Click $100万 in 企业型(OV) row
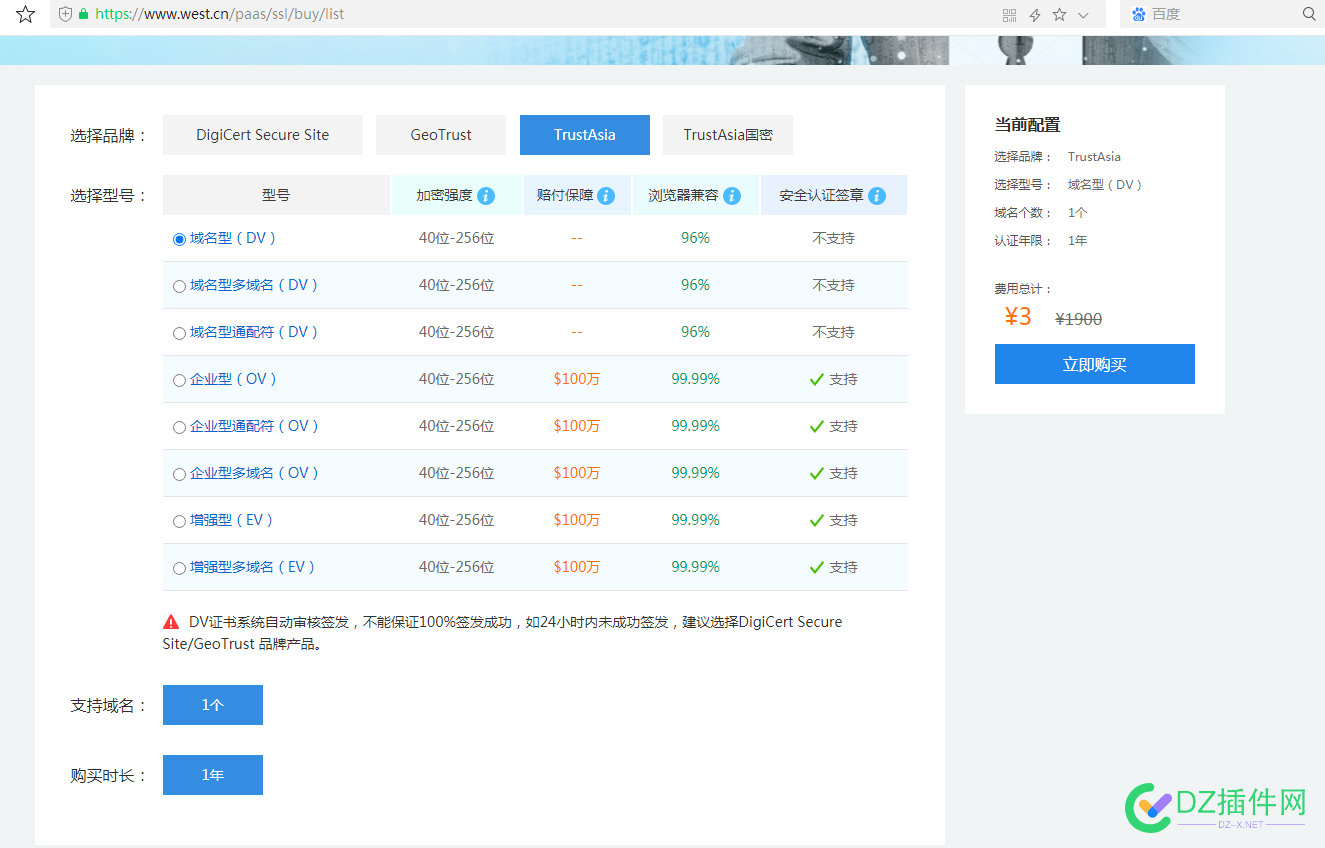 pyautogui.click(x=577, y=379)
